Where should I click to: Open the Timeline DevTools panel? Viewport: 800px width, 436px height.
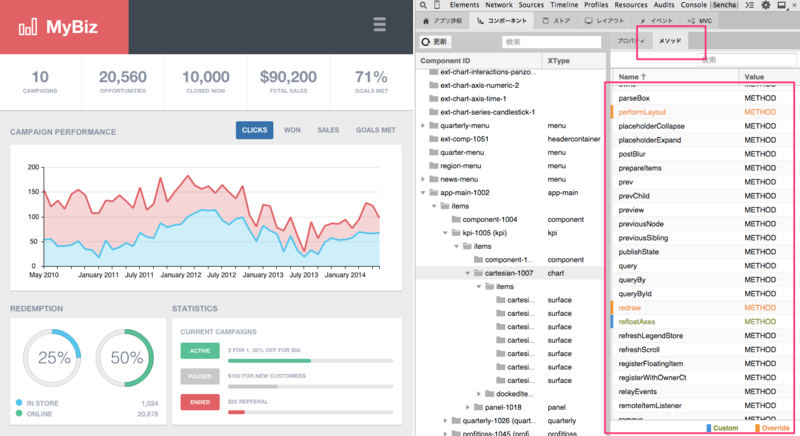click(564, 5)
